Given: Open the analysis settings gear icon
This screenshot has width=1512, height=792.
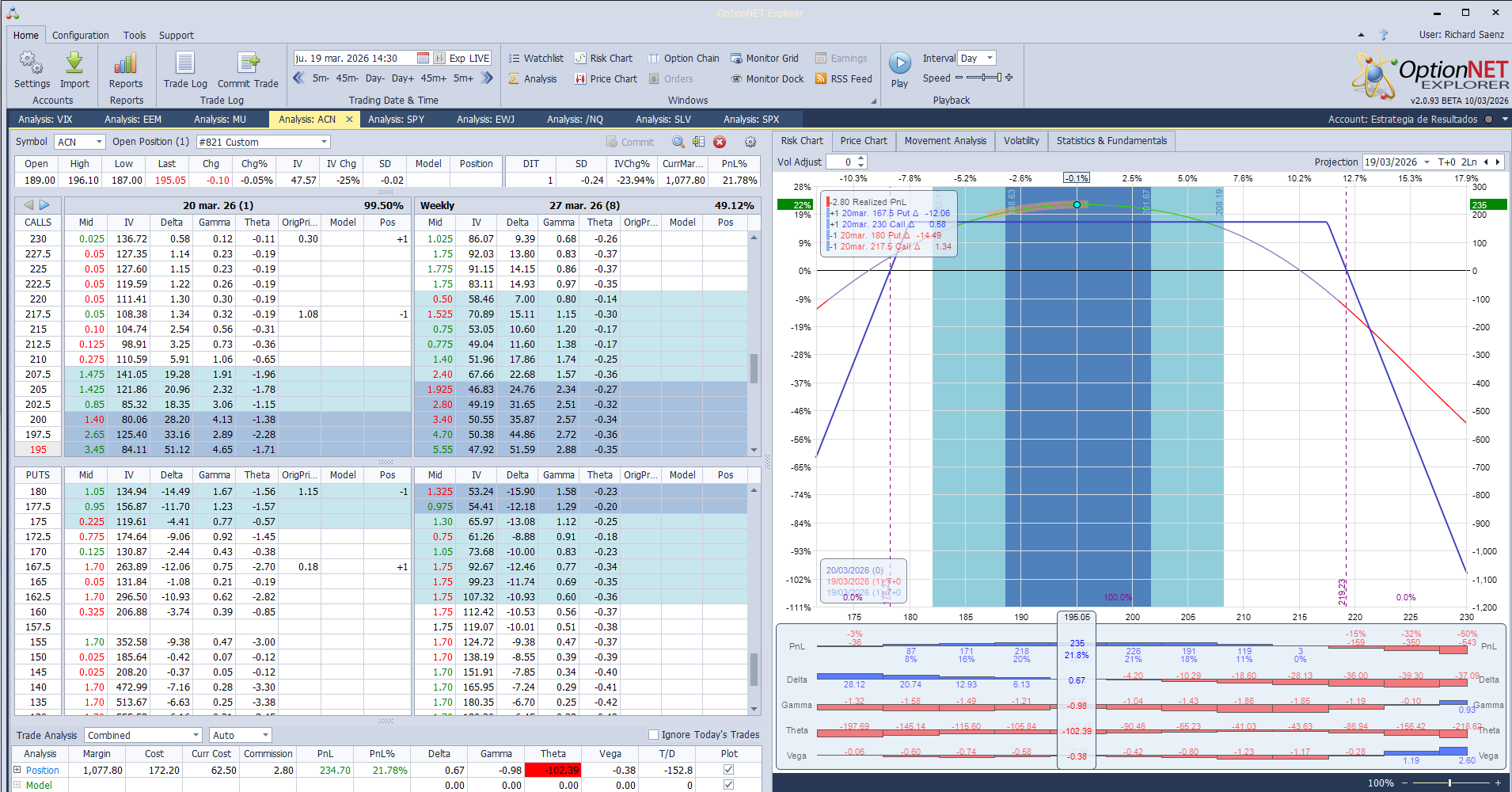Looking at the screenshot, I should click(750, 142).
